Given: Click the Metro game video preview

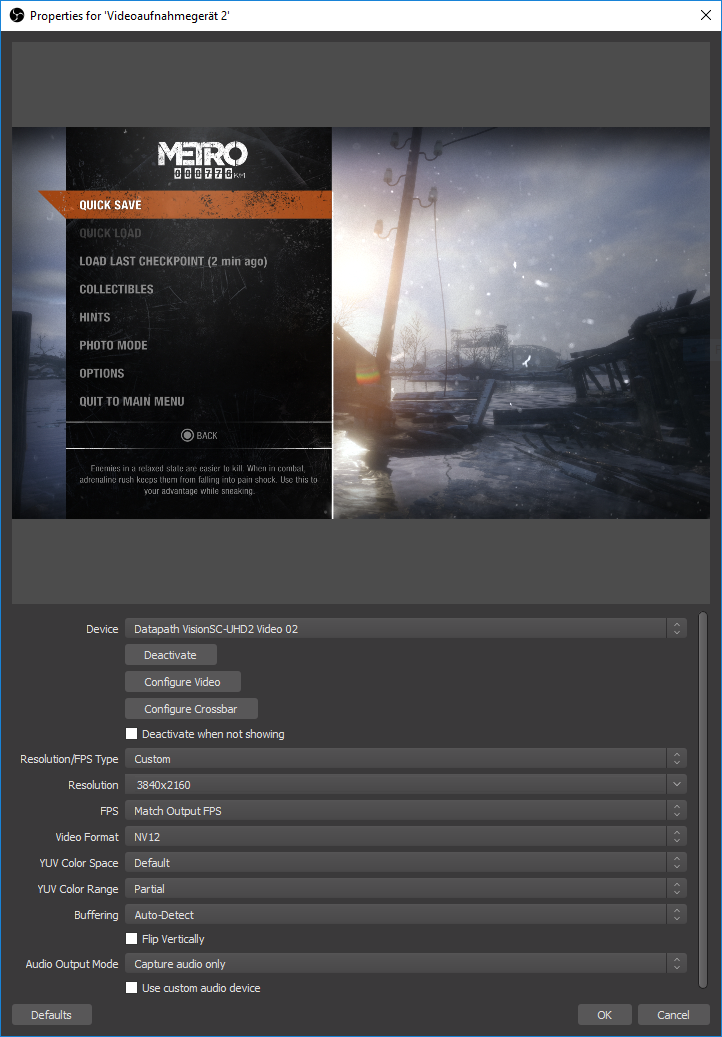Looking at the screenshot, I should pyautogui.click(x=361, y=323).
